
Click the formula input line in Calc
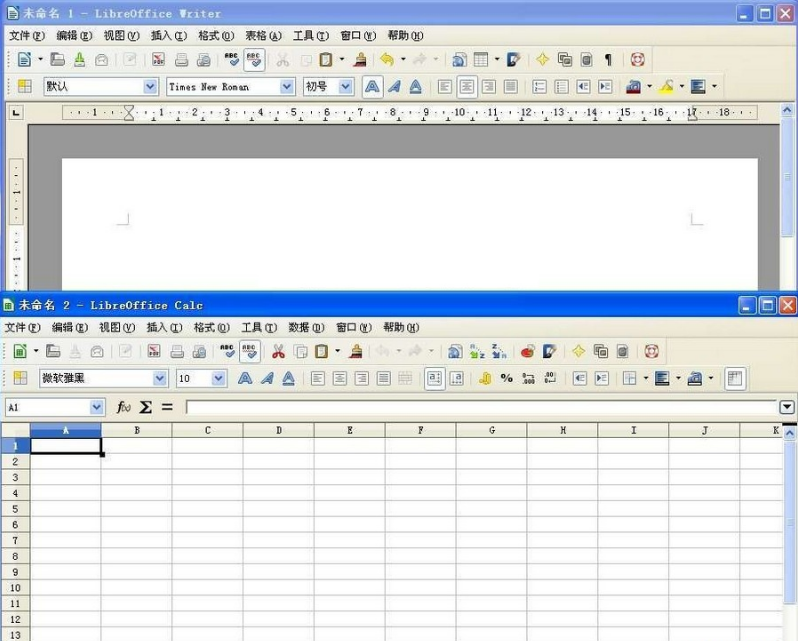481,407
